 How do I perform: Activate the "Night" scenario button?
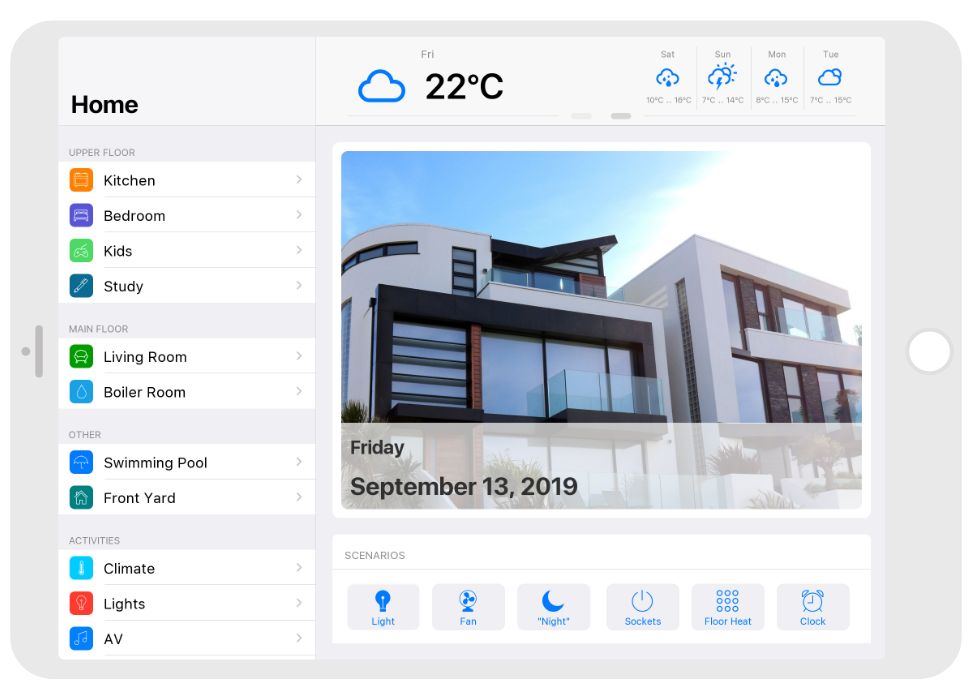pos(553,607)
